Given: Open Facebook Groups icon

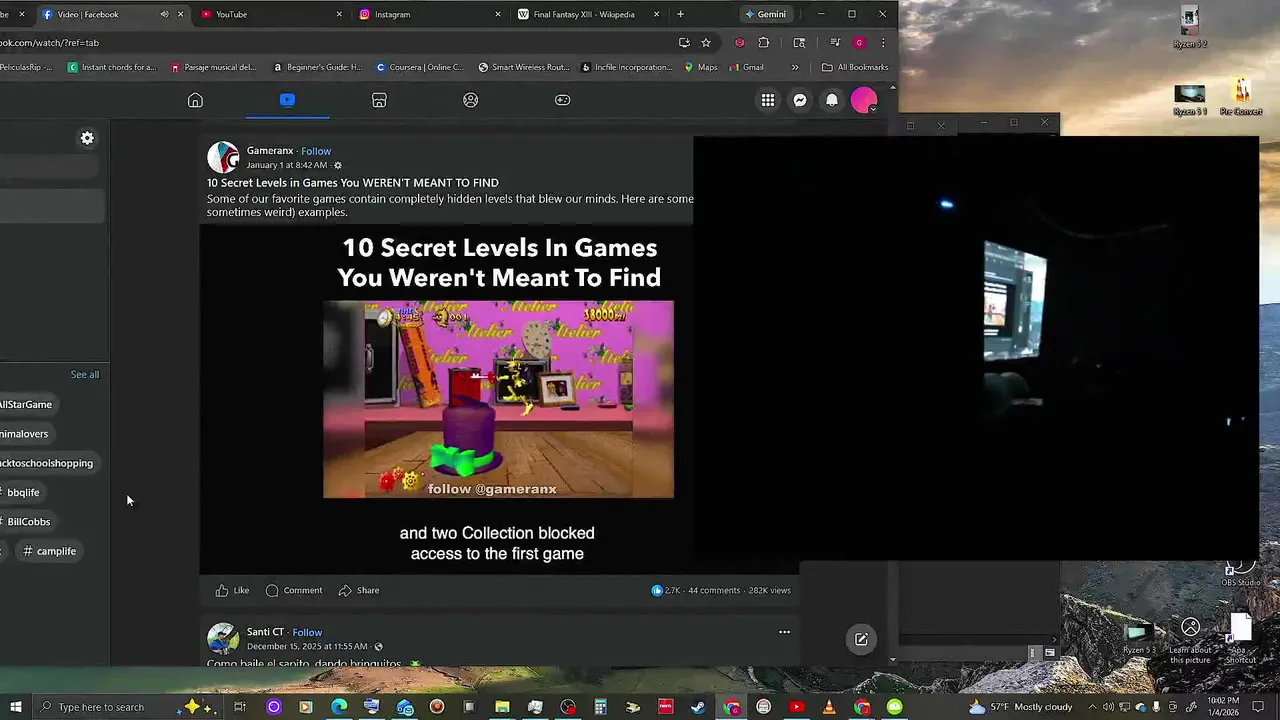Looking at the screenshot, I should (x=471, y=100).
